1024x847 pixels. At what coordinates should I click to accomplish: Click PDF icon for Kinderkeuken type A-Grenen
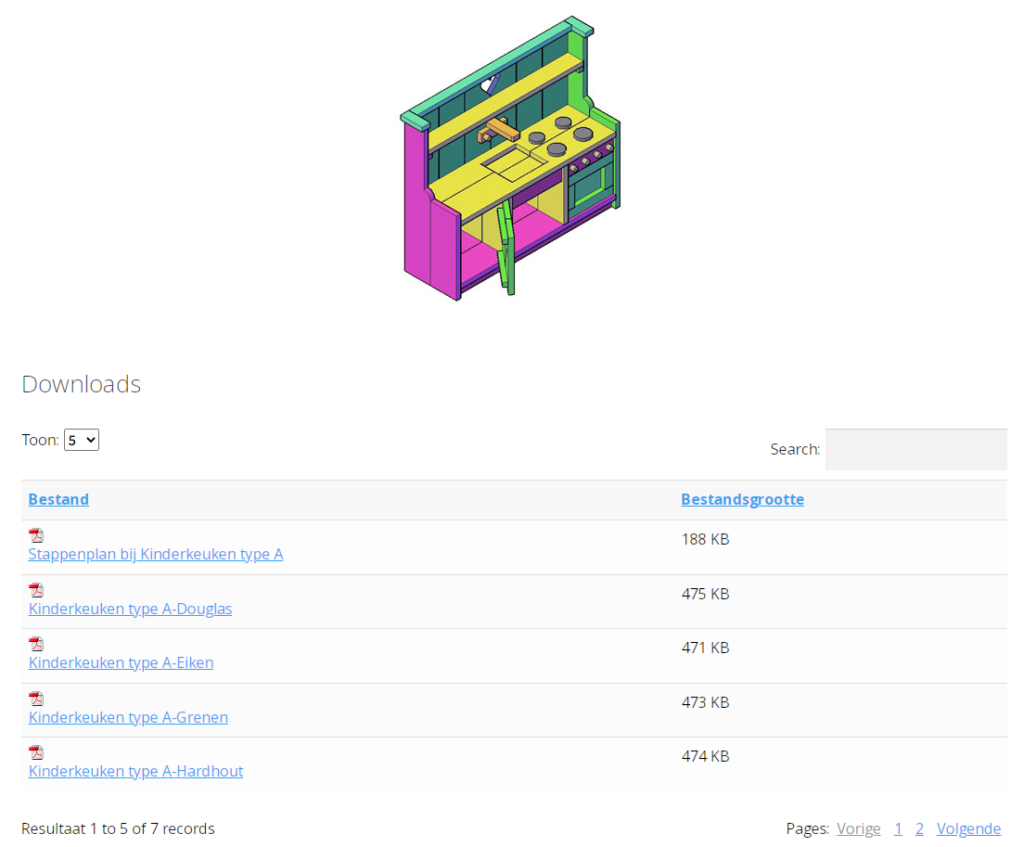36,699
